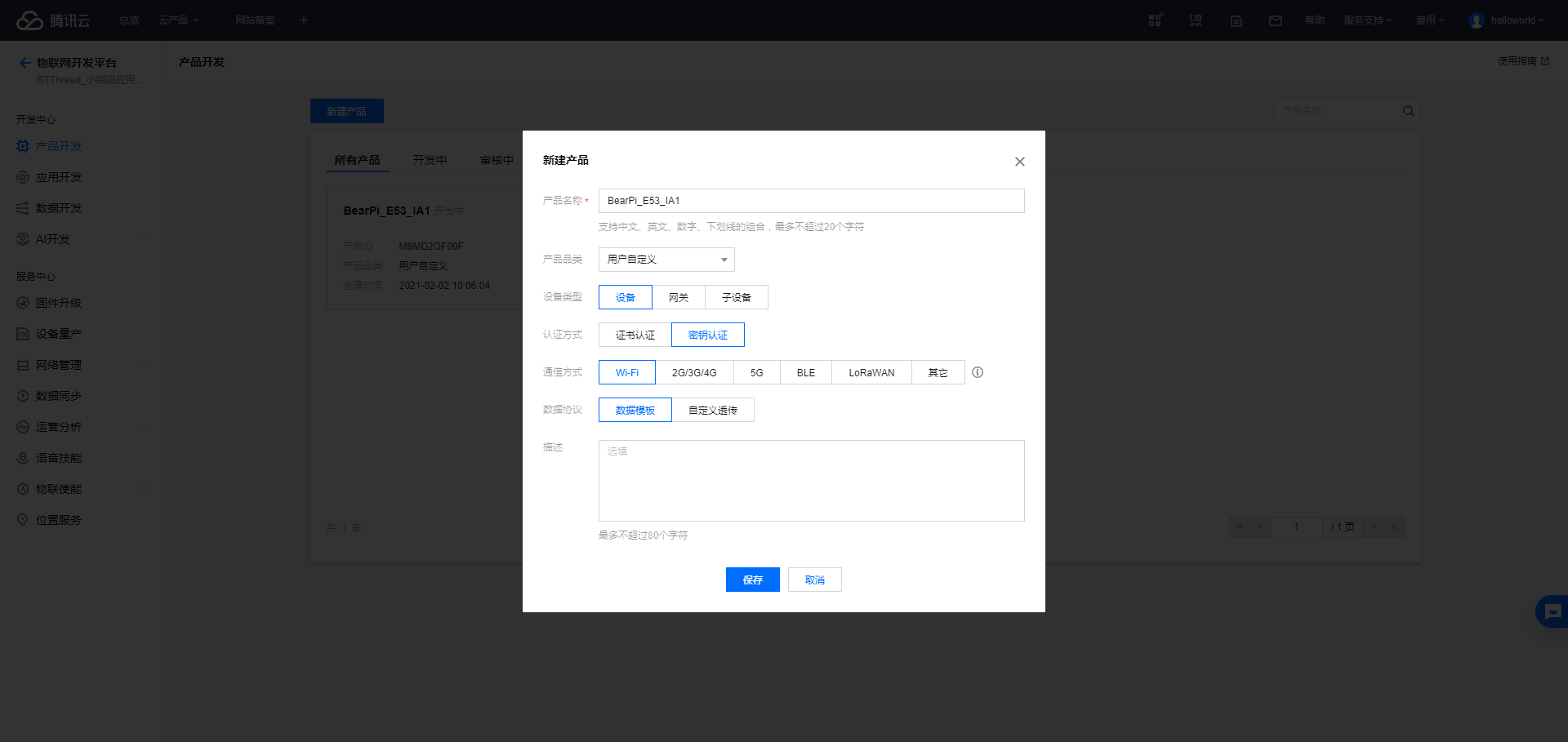The width and height of the screenshot is (1568, 742).
Task: Click the 数据开发 sidebar icon
Action: coord(23,208)
